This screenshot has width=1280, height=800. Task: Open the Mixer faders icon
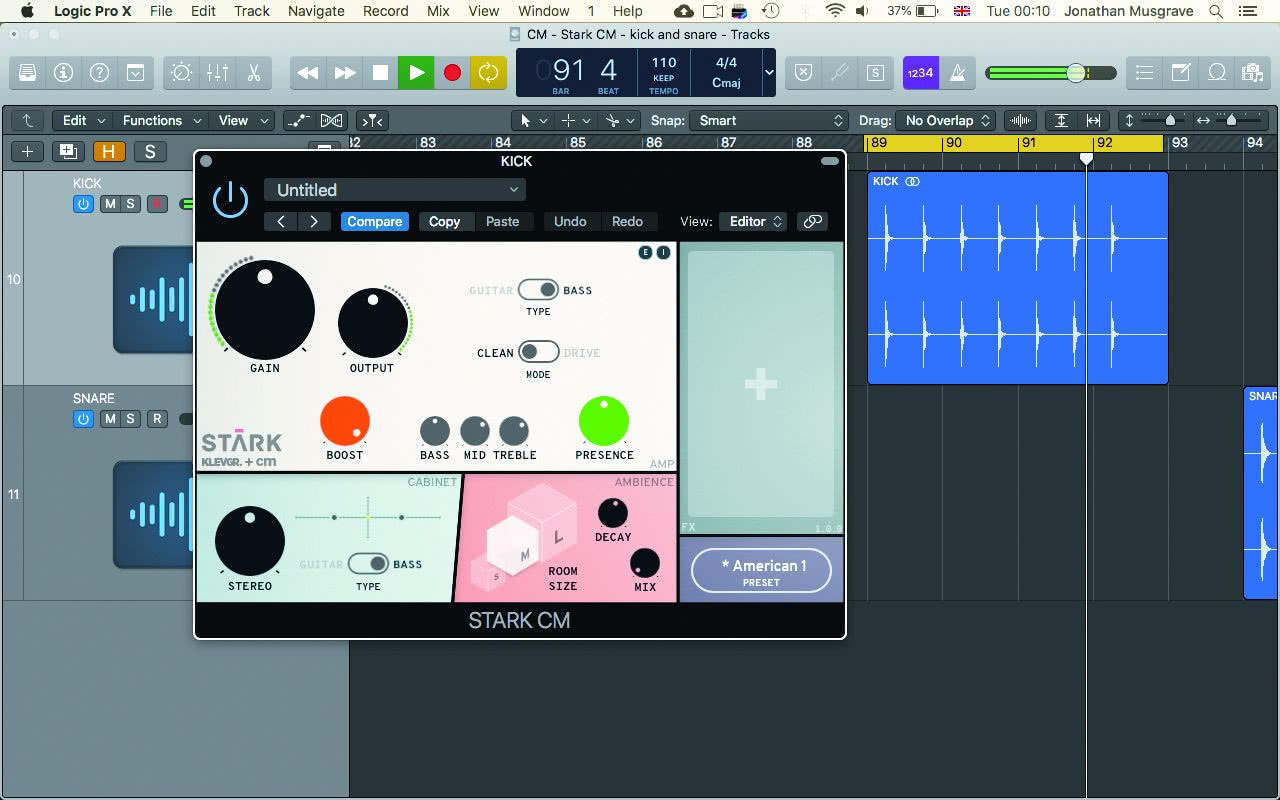tap(217, 73)
